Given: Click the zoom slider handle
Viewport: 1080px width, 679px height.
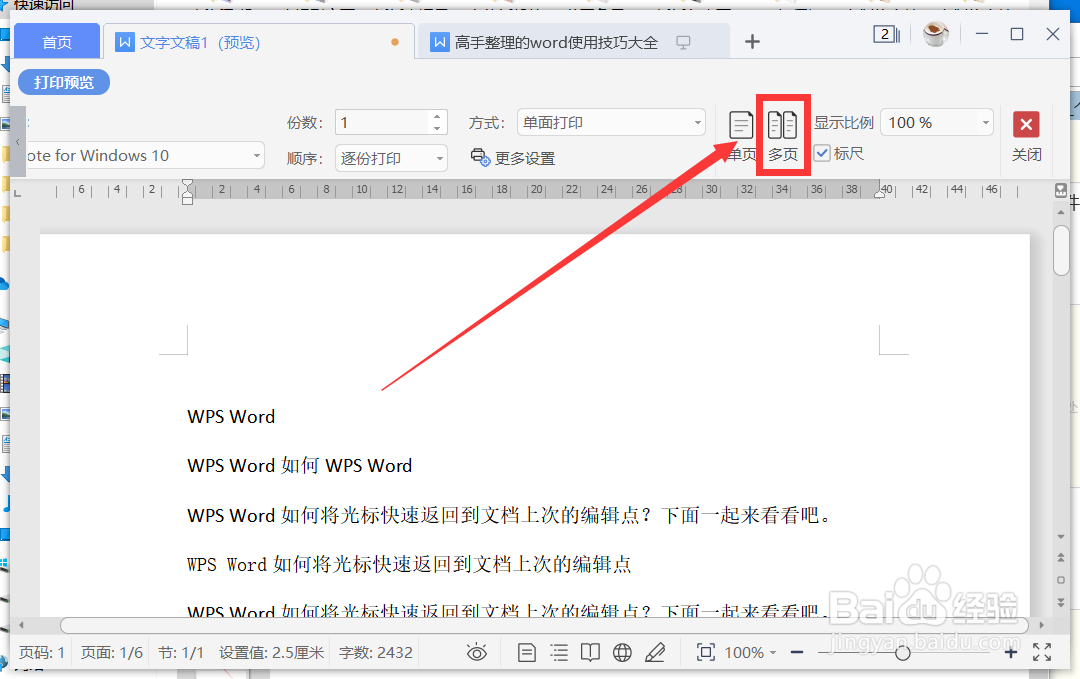Looking at the screenshot, I should 903,652.
